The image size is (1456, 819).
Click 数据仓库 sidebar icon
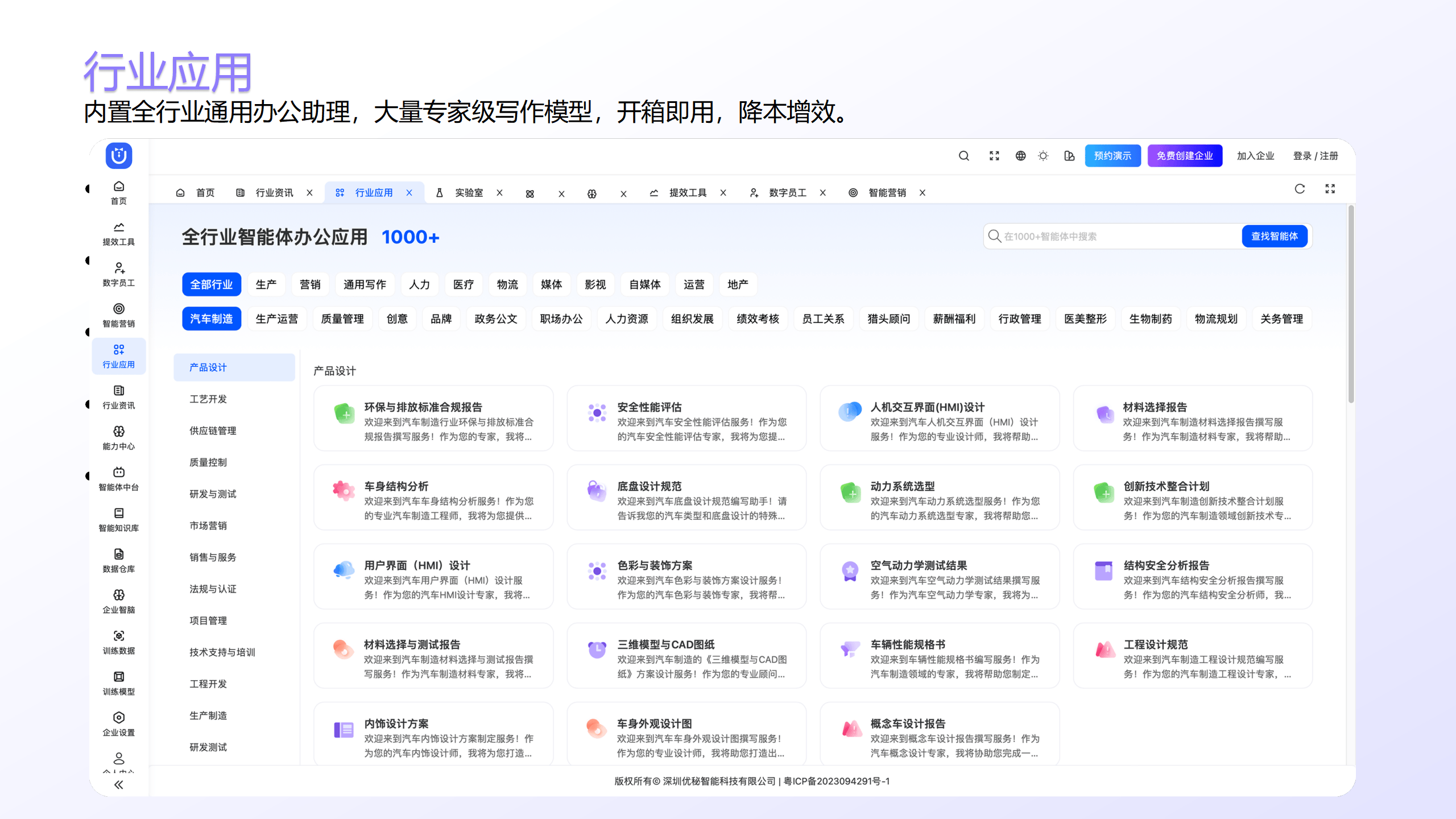click(x=118, y=560)
